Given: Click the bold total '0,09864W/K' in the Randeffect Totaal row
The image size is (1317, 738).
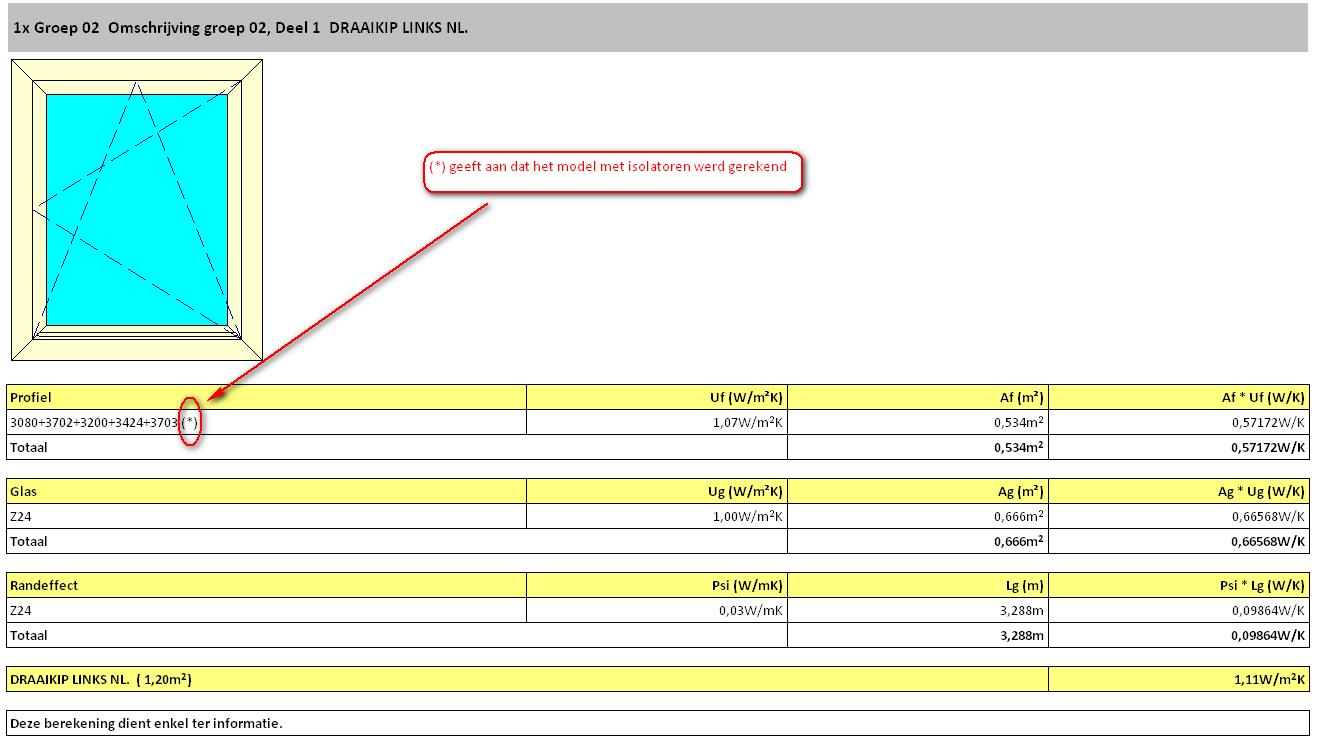Looking at the screenshot, I should pyautogui.click(x=1268, y=635).
